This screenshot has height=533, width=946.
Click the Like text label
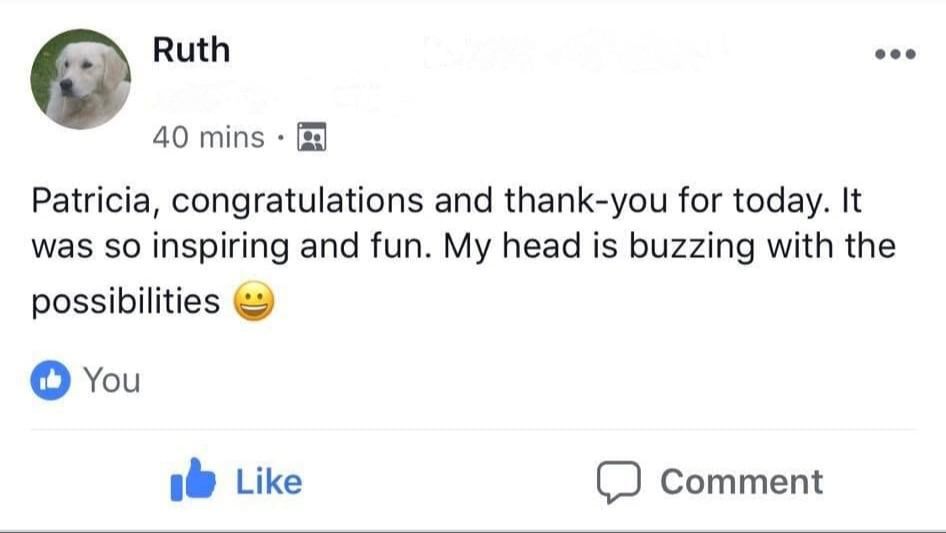coord(268,482)
